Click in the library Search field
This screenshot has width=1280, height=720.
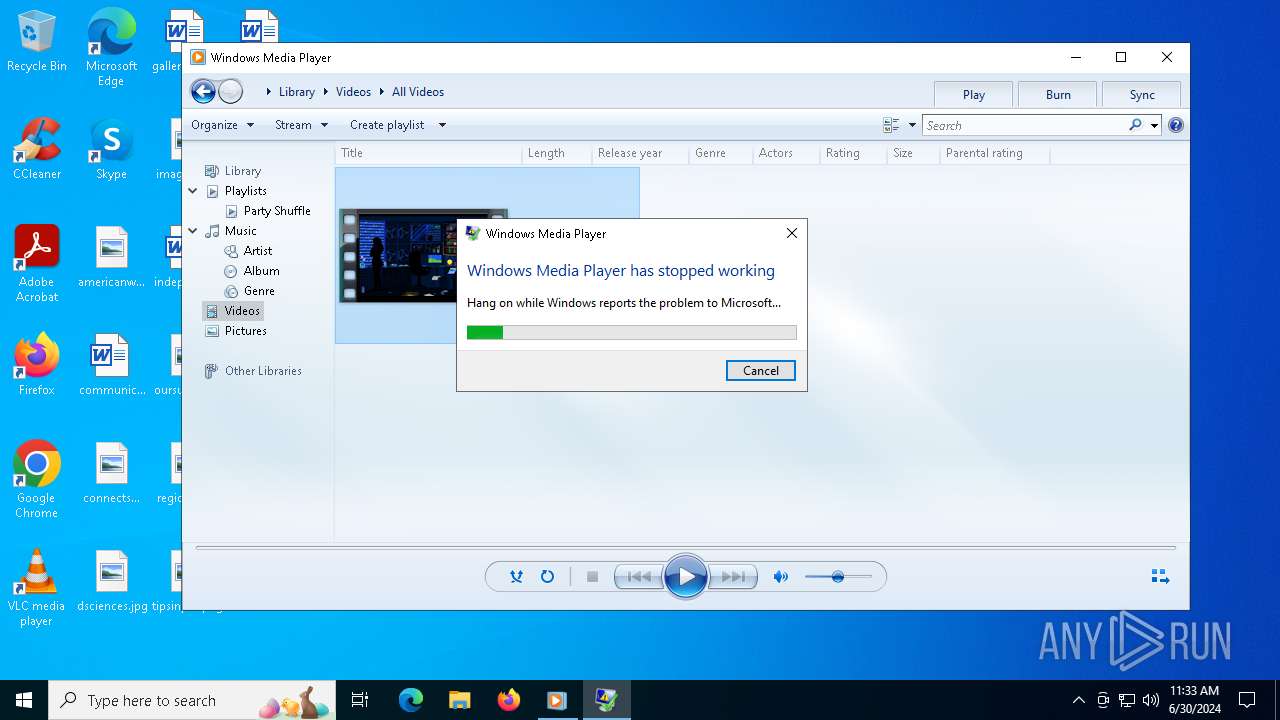click(x=1025, y=125)
